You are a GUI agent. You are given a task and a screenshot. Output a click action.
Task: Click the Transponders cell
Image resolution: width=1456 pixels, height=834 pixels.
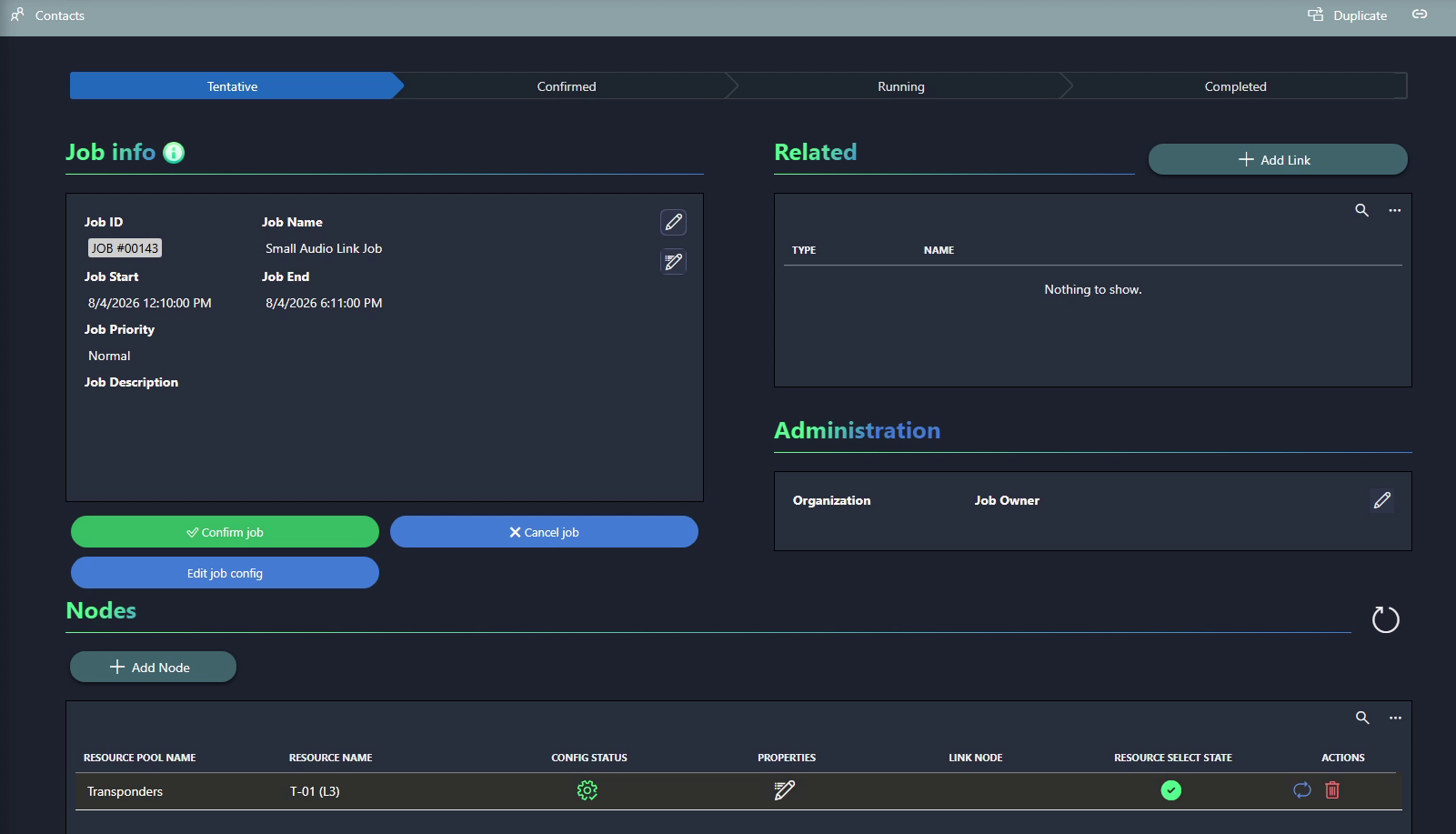(x=125, y=791)
